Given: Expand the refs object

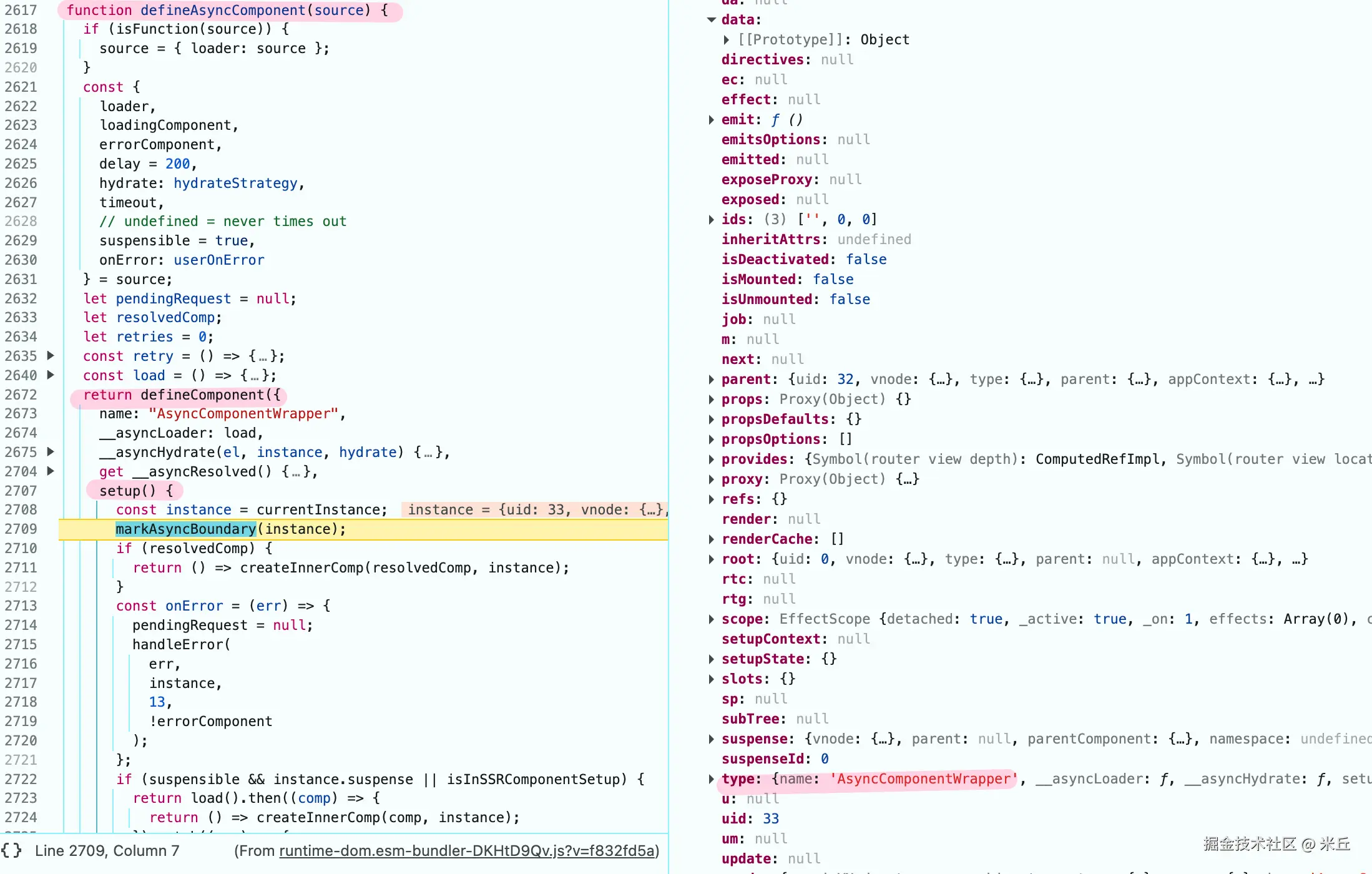Looking at the screenshot, I should (x=711, y=499).
